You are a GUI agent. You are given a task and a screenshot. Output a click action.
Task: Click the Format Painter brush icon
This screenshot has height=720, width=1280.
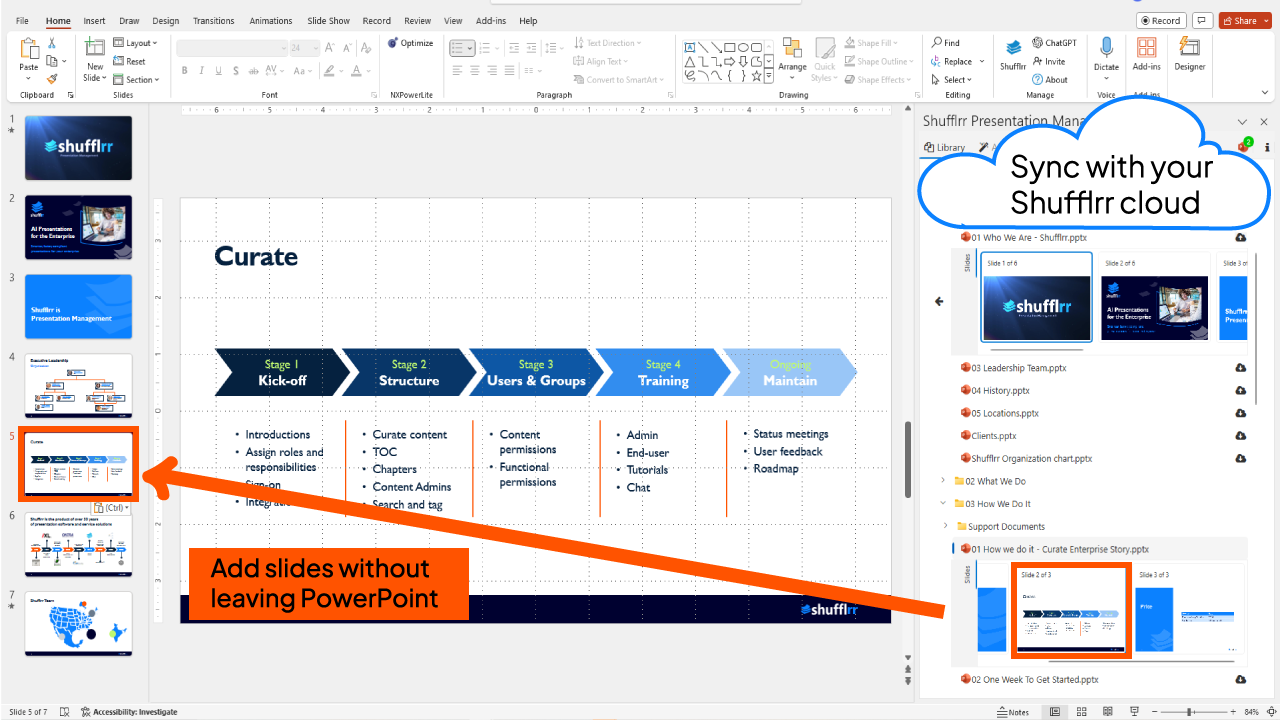pos(53,78)
